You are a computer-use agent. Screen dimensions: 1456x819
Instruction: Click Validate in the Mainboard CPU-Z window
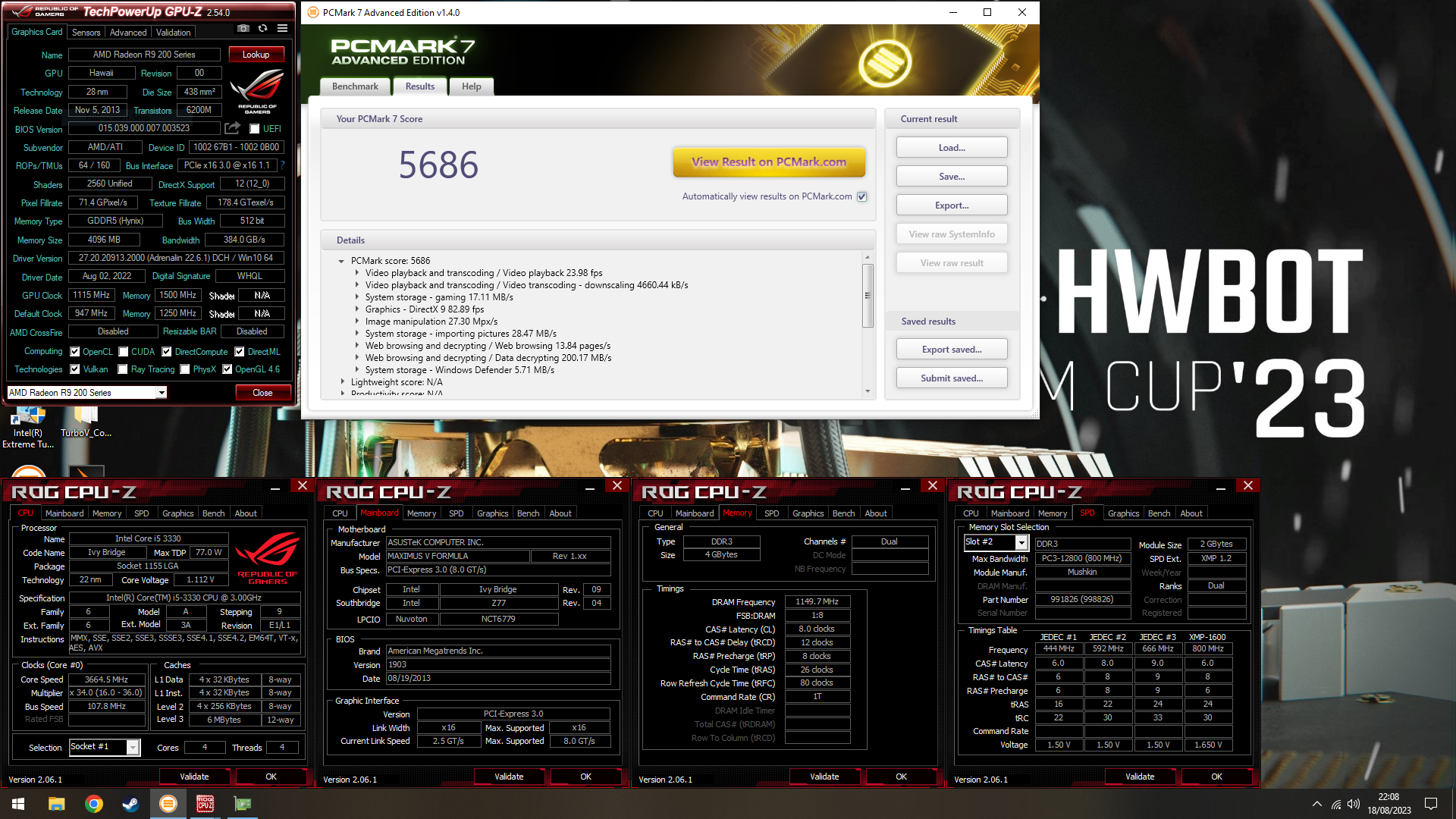(x=509, y=777)
